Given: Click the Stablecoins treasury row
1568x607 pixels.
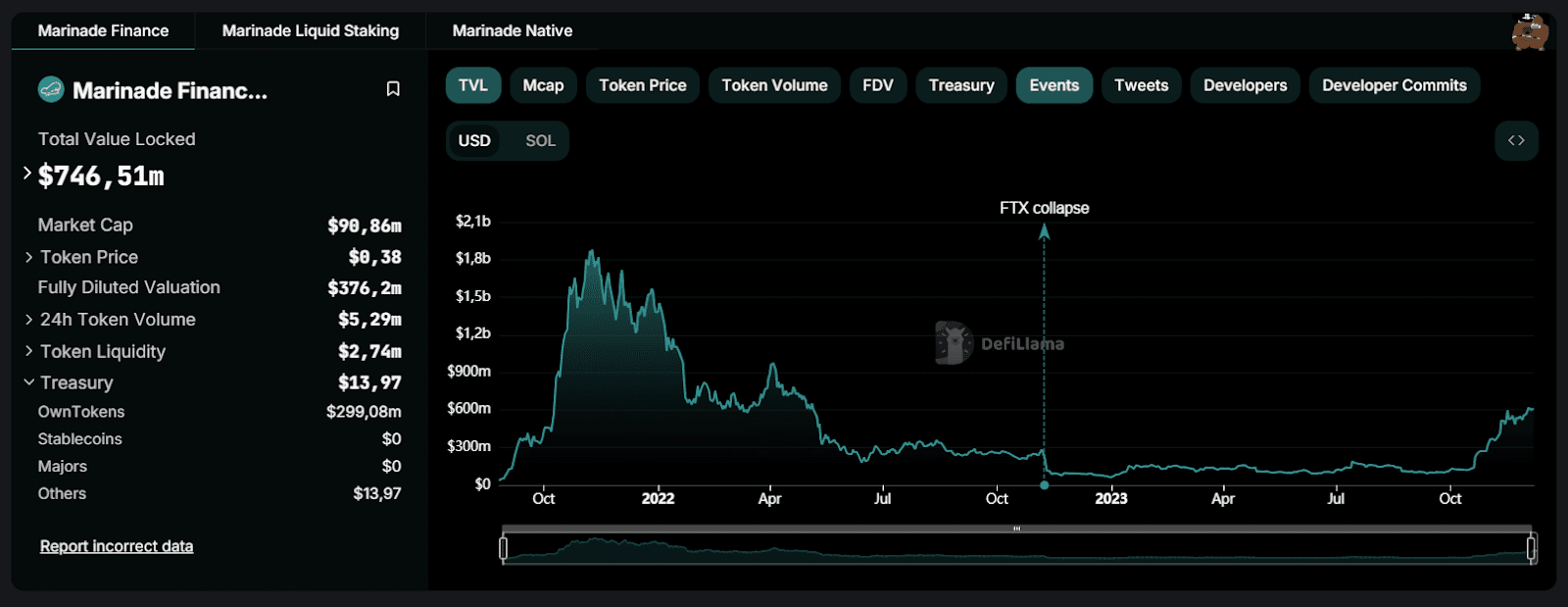Looking at the screenshot, I should (x=220, y=439).
